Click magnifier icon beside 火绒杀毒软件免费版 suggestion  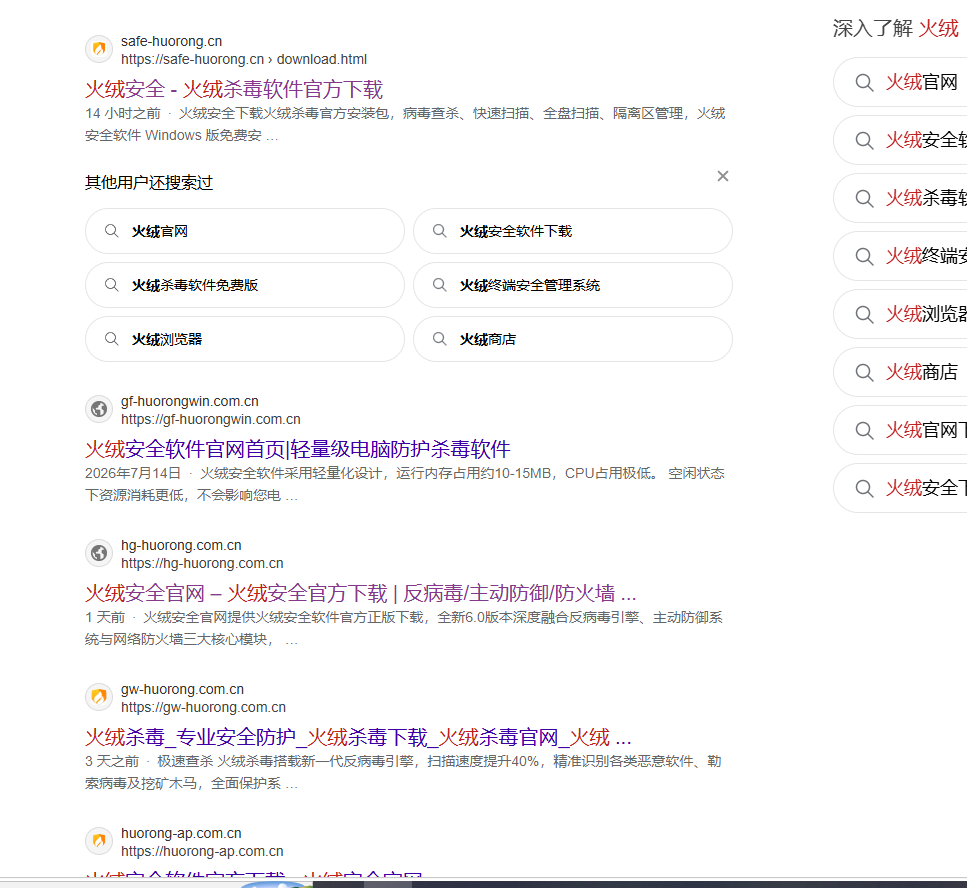pos(112,285)
